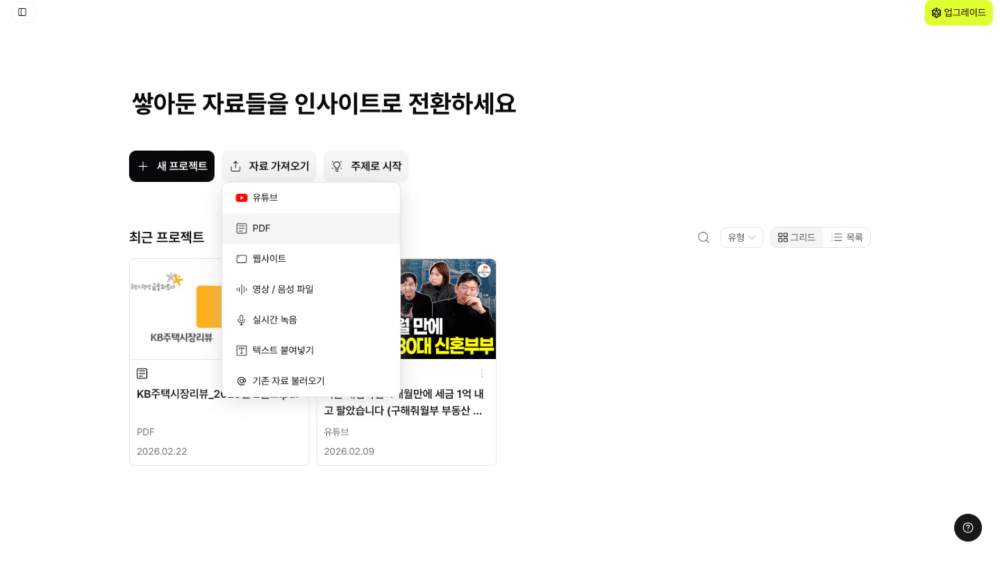Expand the 유형 filter dropdown
This screenshot has height=565, width=1000.
click(x=742, y=237)
